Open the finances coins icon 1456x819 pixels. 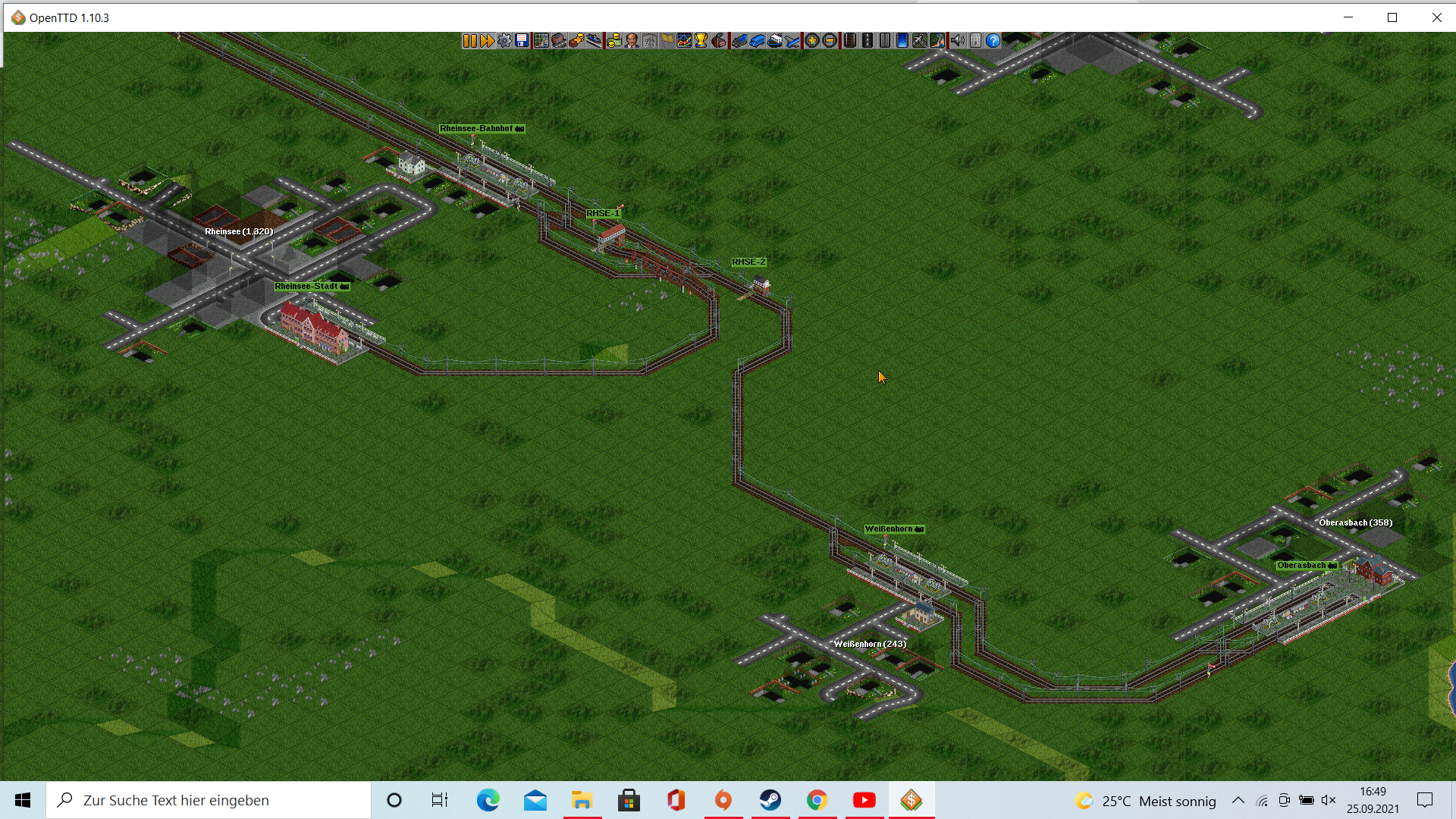coord(613,41)
